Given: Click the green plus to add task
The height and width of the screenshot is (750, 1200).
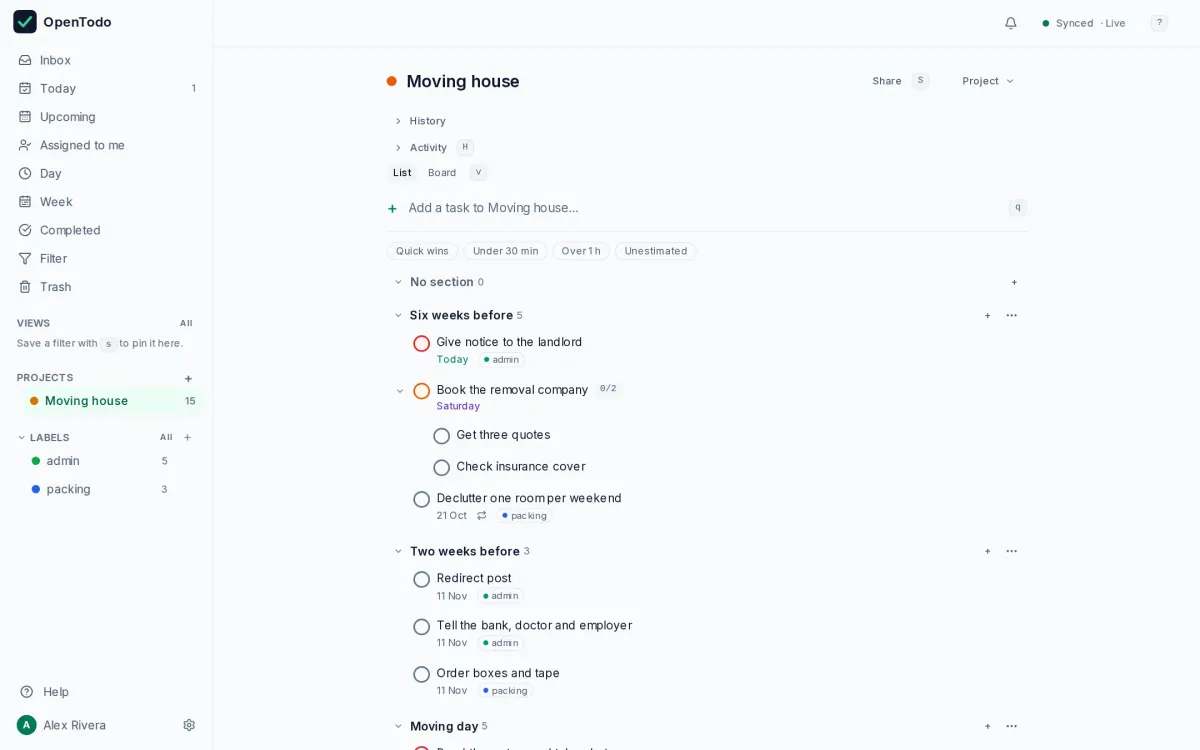Looking at the screenshot, I should coord(392,208).
